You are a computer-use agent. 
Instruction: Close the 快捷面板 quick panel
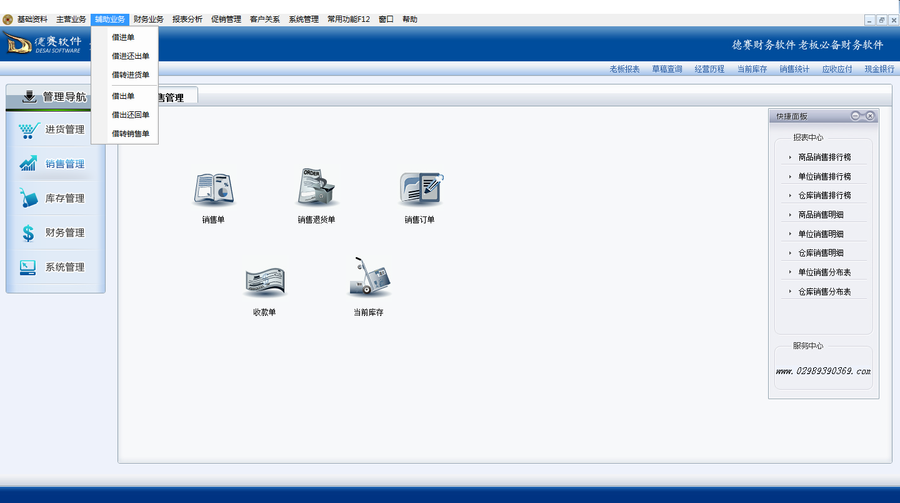[870, 116]
